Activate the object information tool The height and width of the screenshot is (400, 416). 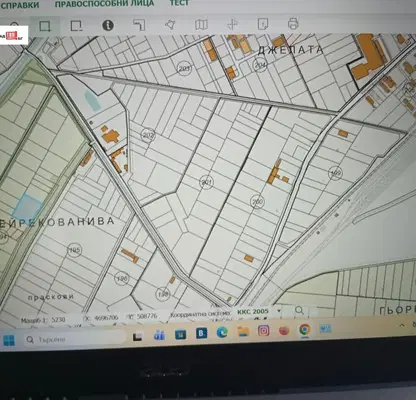click(108, 26)
